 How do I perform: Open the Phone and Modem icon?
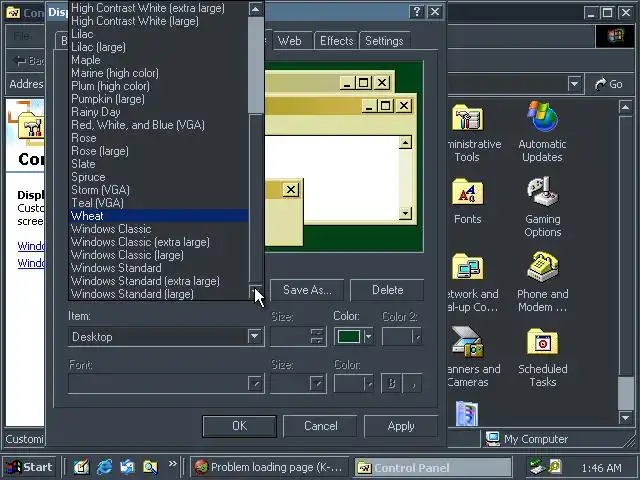(542, 267)
